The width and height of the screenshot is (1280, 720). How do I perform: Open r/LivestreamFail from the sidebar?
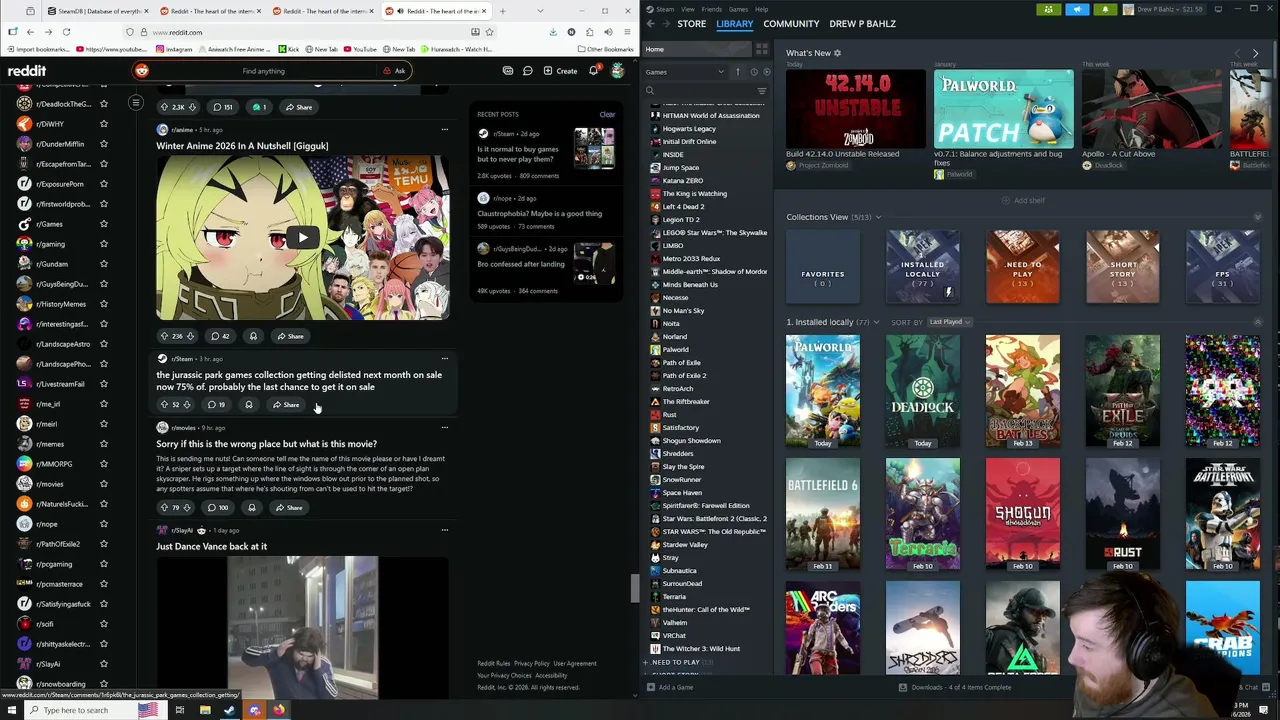[x=60, y=384]
